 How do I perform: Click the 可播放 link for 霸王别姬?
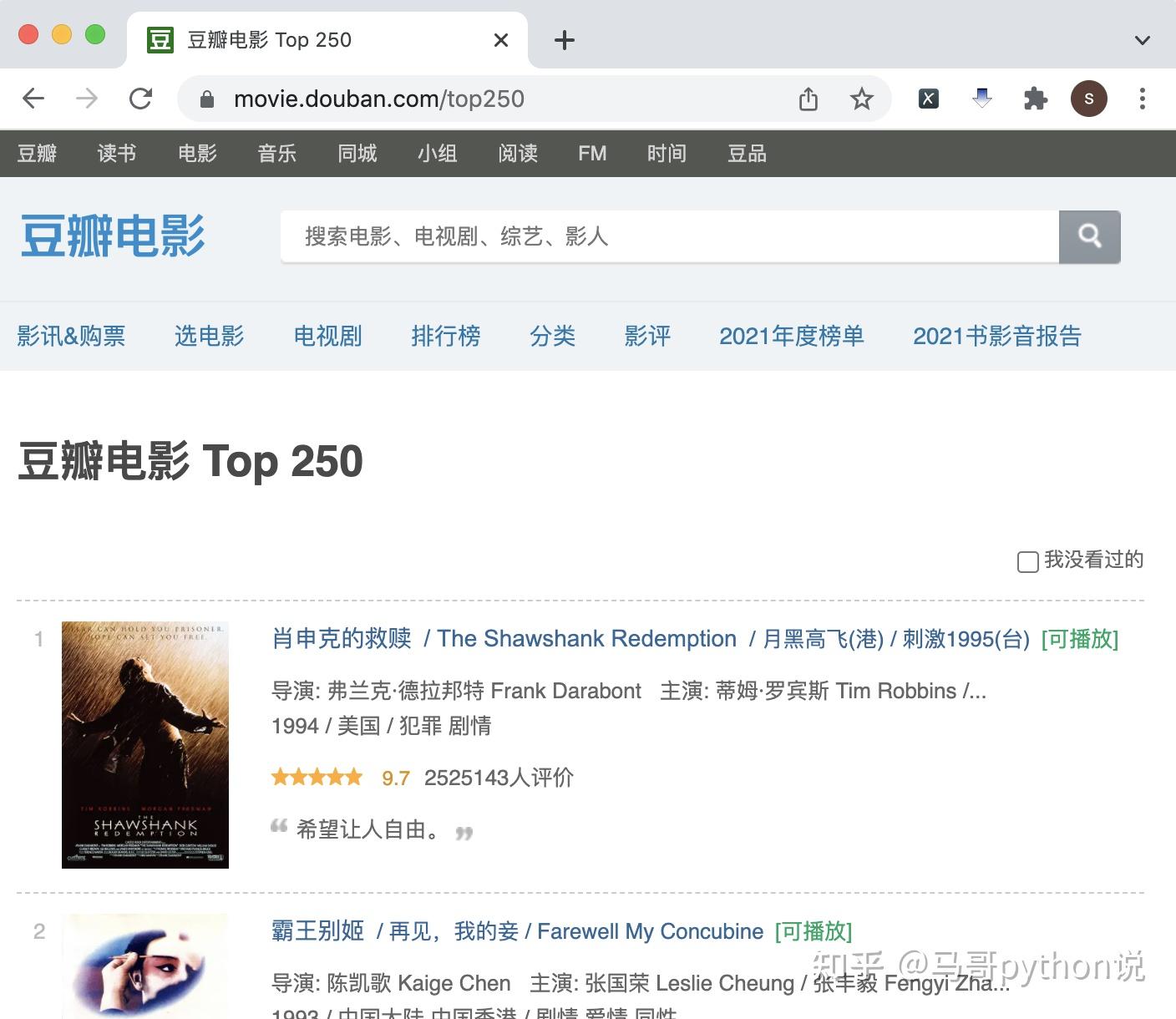point(814,931)
